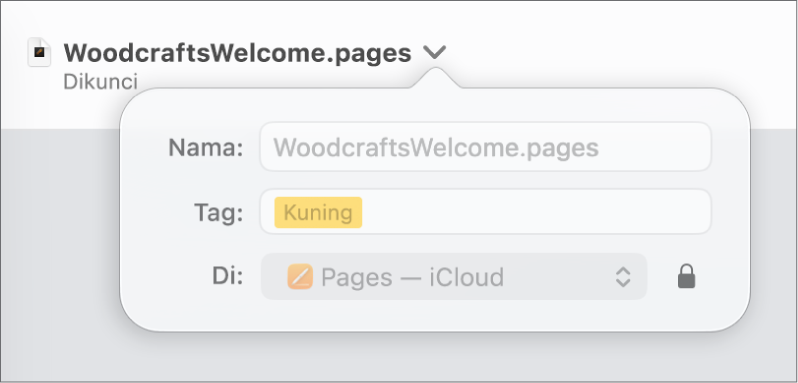Screen dimensions: 798x383
Task: Click the Pages app icon in the location menu
Action: [x=300, y=277]
